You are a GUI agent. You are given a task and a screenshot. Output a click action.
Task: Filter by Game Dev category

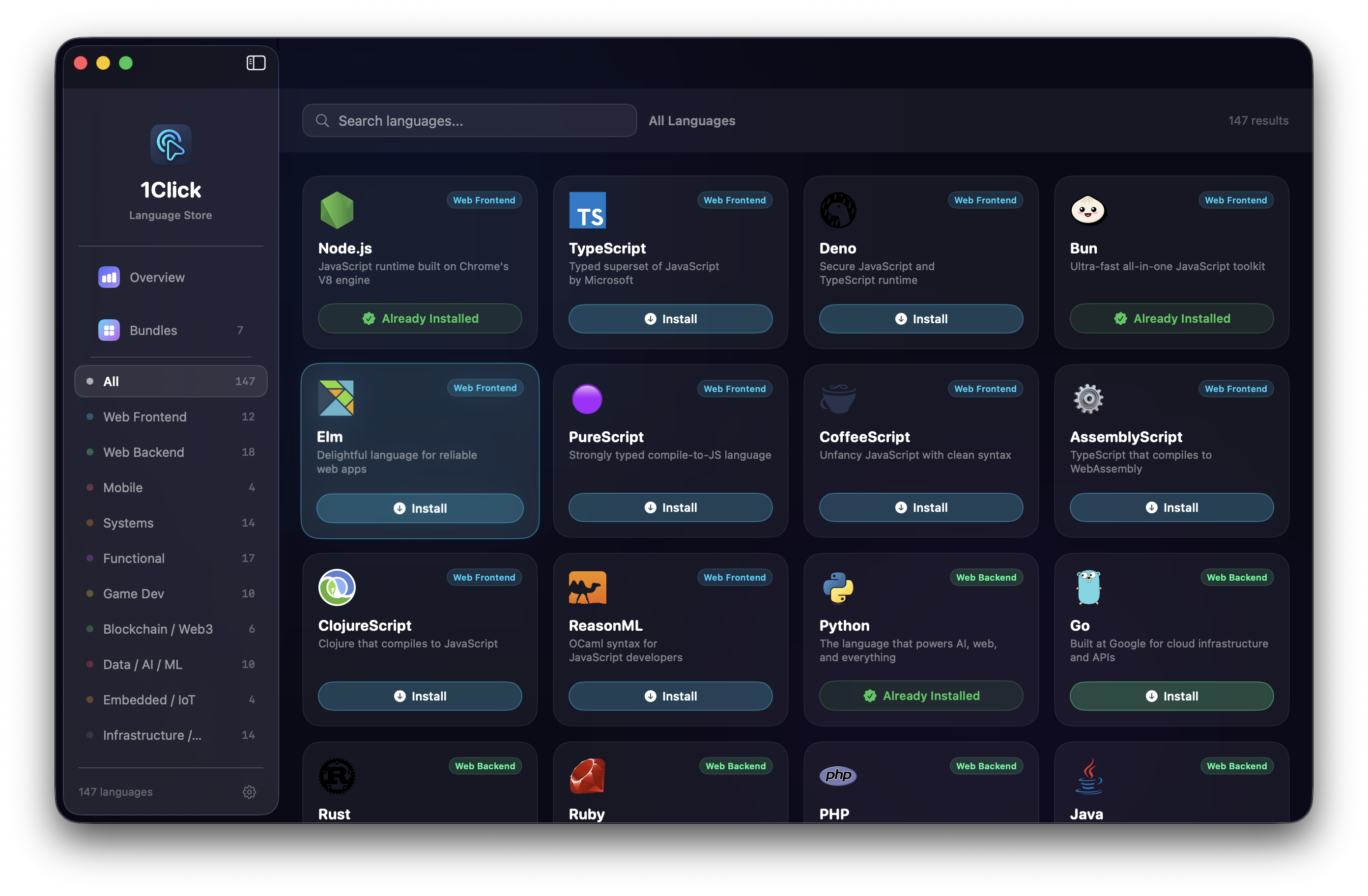(x=171, y=594)
